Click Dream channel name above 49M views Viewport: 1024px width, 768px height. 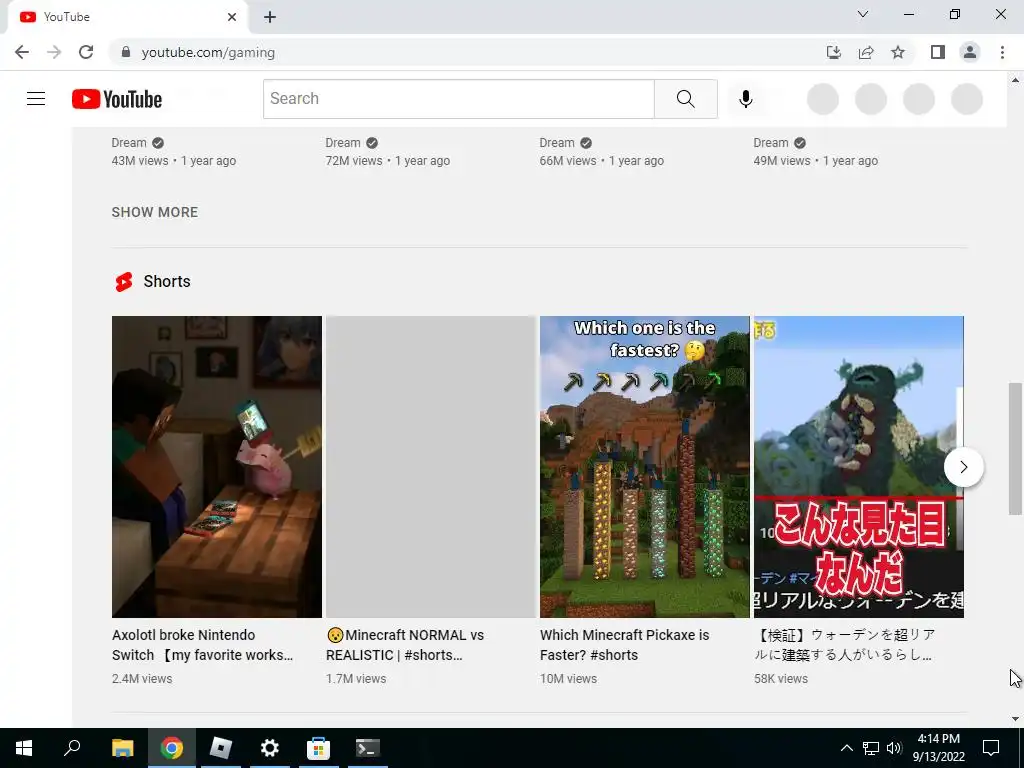pos(771,143)
